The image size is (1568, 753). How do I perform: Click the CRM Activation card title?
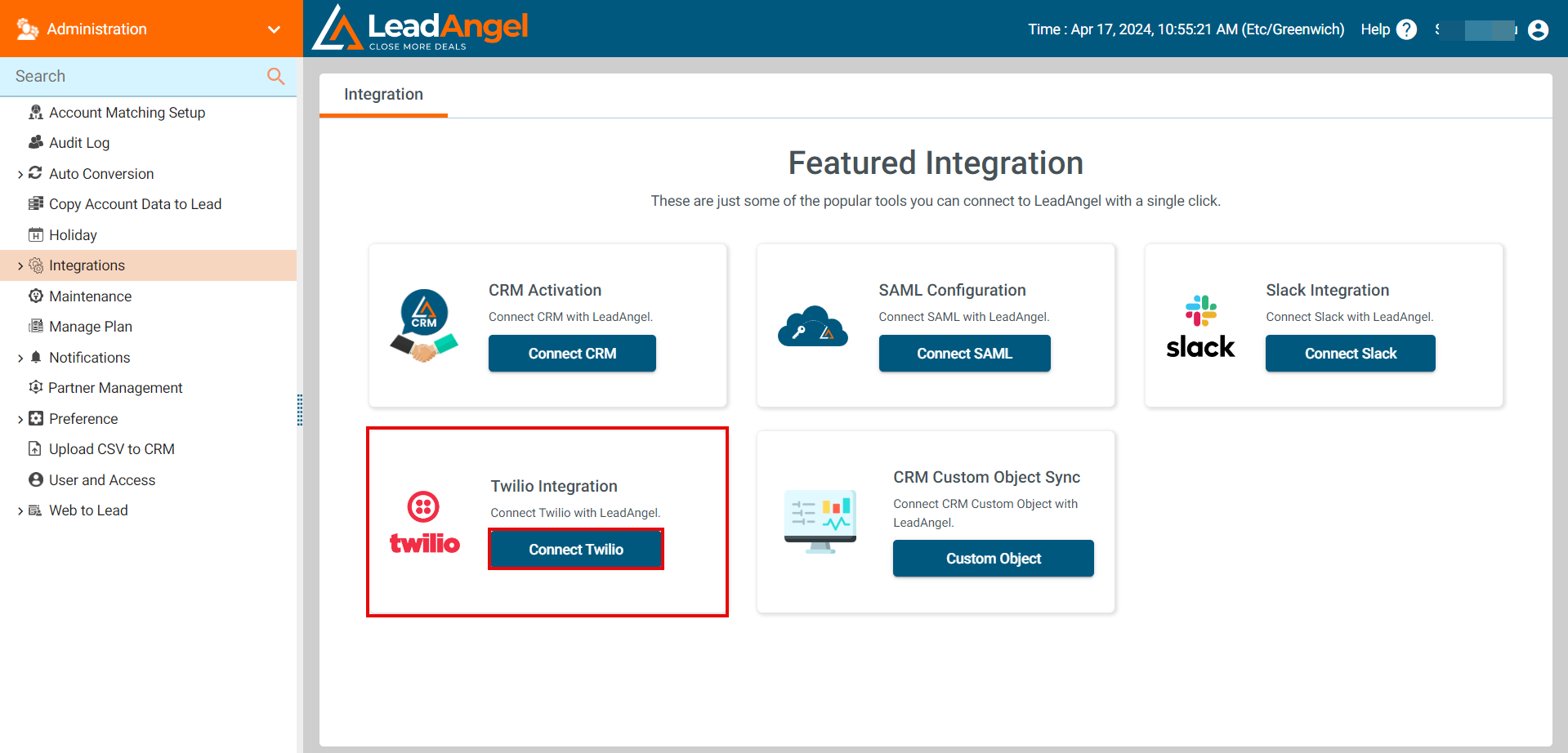click(545, 290)
